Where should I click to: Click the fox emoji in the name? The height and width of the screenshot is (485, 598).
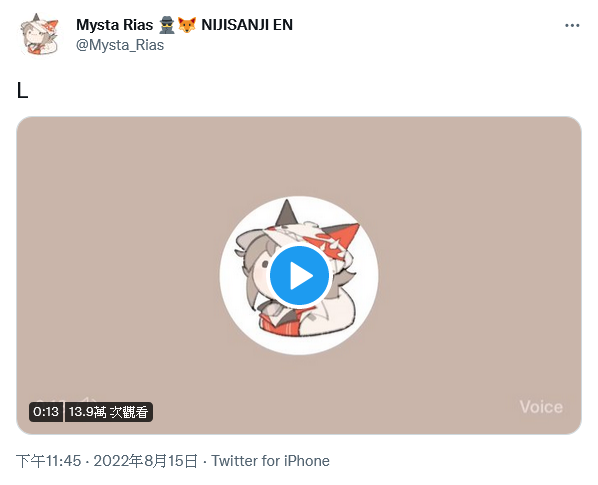(x=187, y=25)
